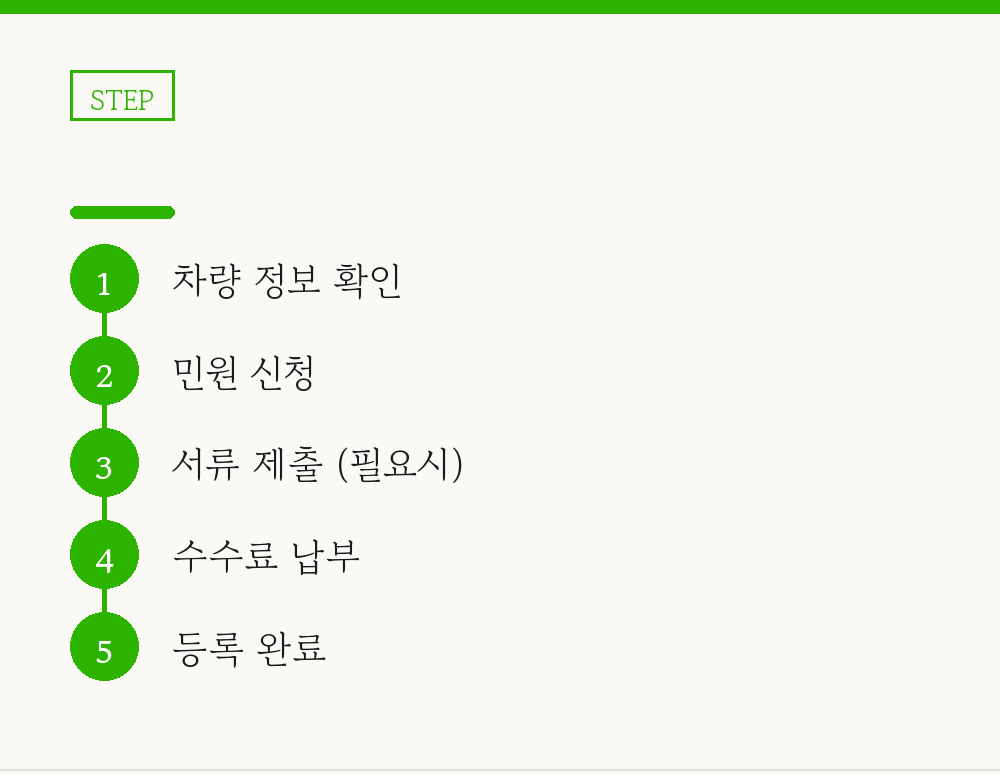Image resolution: width=1000 pixels, height=774 pixels.
Task: Click the word 납부 in step four
Action: tap(326, 557)
